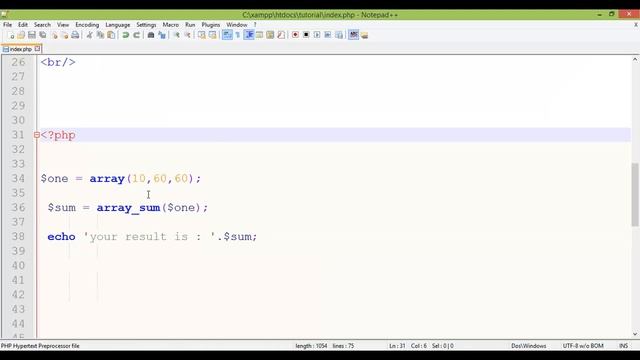Viewport: 640px width, 360px height.
Task: Click the save recorded macro icon
Action: click(339, 35)
